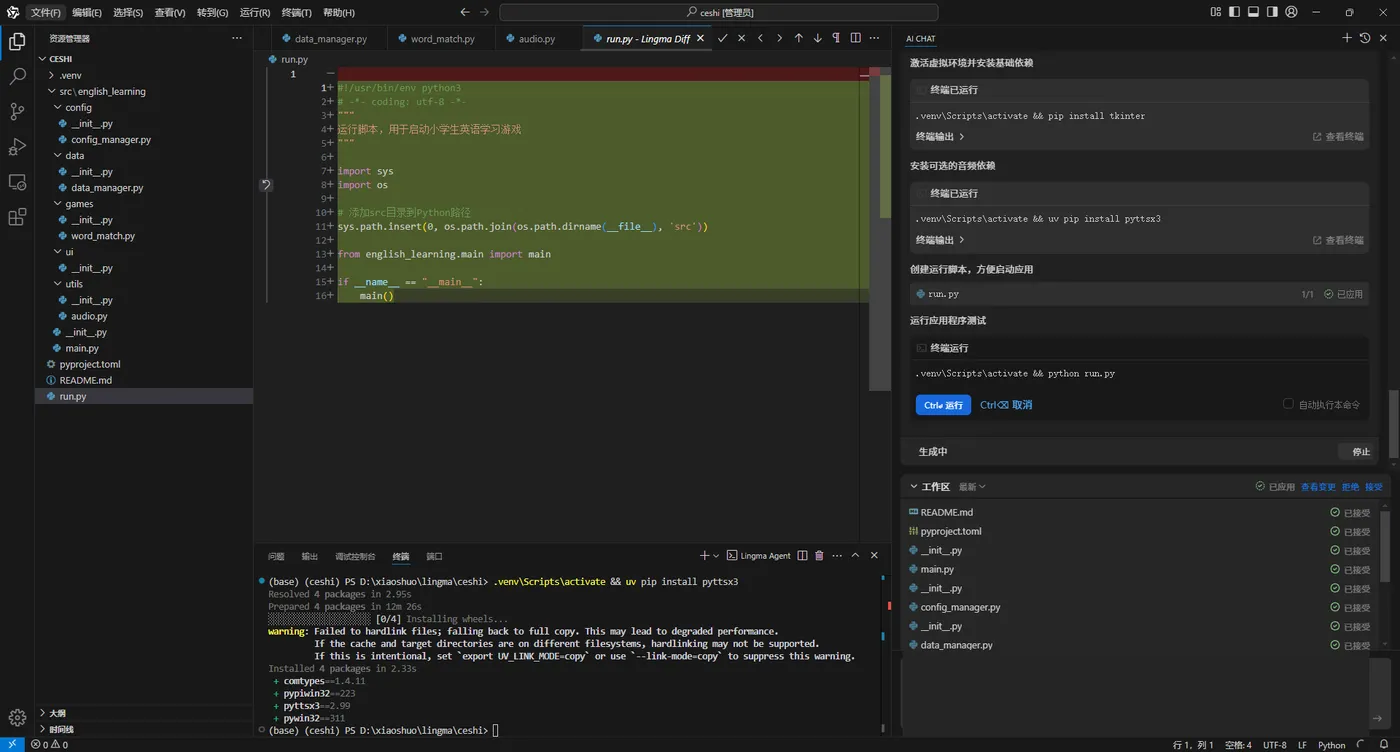
Task: Click the AI chat panel scrollbar thumb
Action: point(1394,424)
